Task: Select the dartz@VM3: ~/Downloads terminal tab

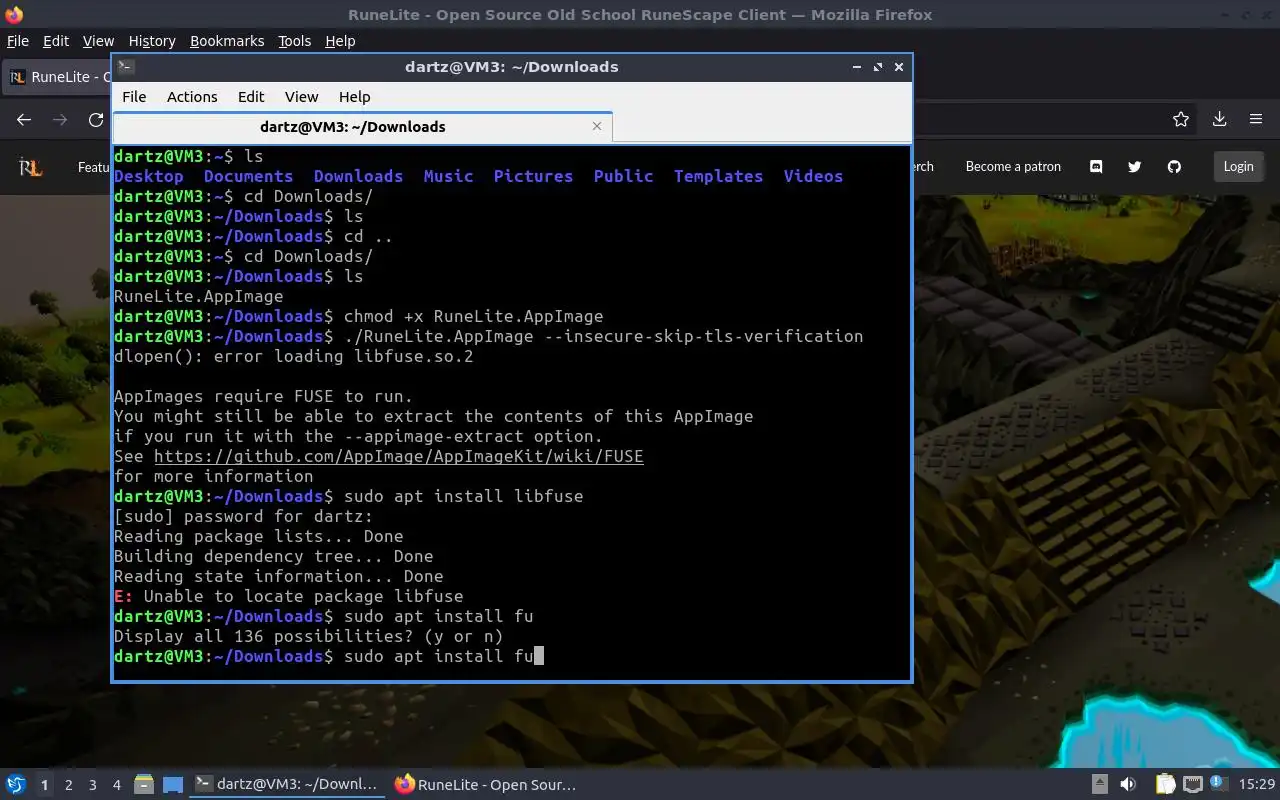Action: pos(353,127)
